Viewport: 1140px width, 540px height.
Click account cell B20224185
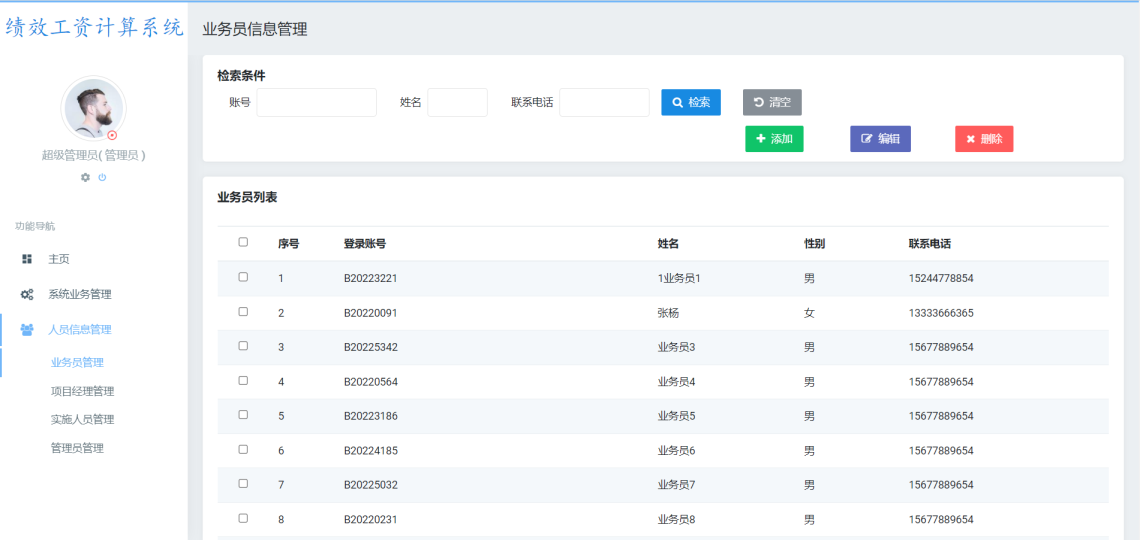coord(371,451)
